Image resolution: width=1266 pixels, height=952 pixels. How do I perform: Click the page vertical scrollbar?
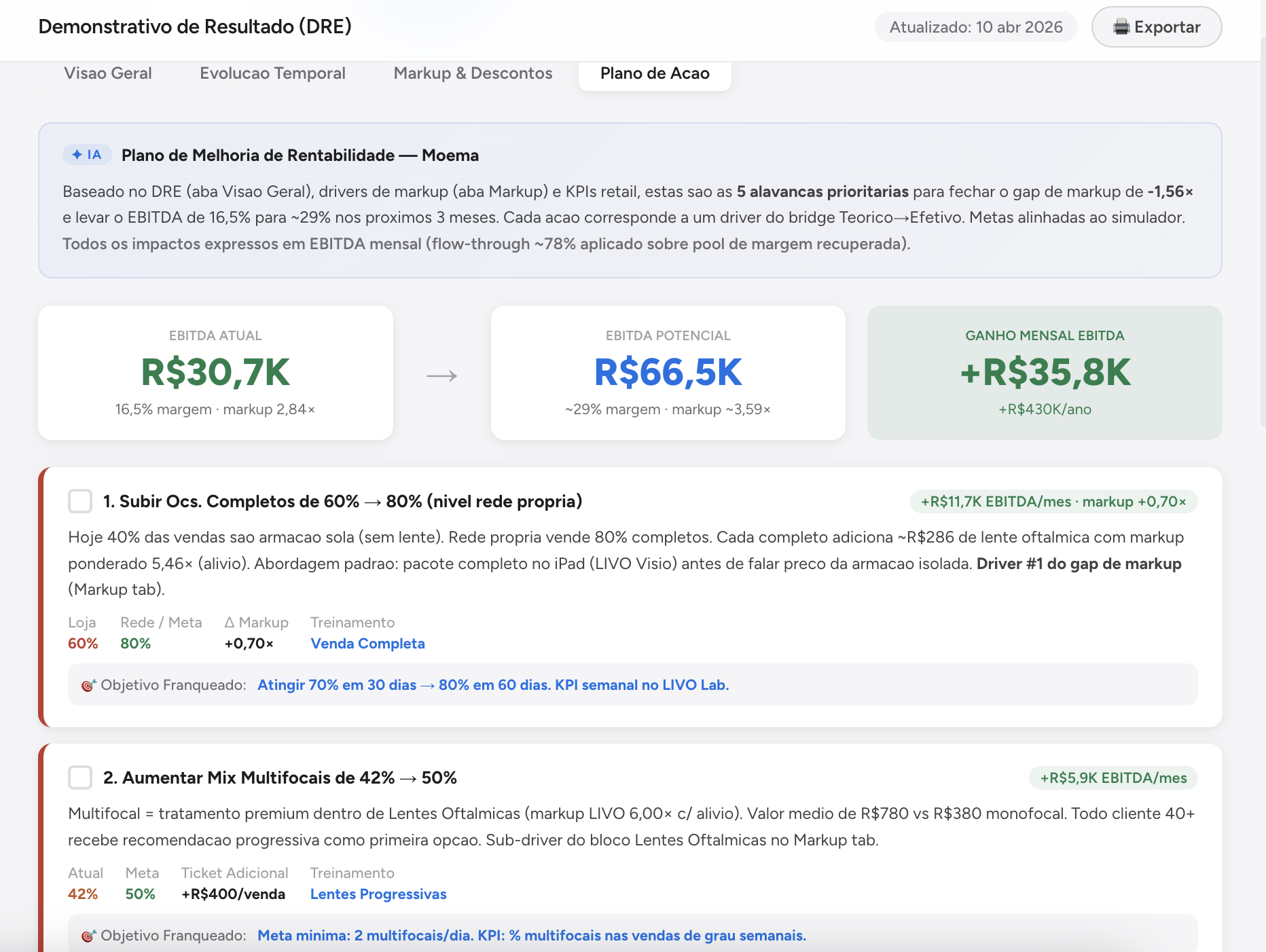(1263, 231)
